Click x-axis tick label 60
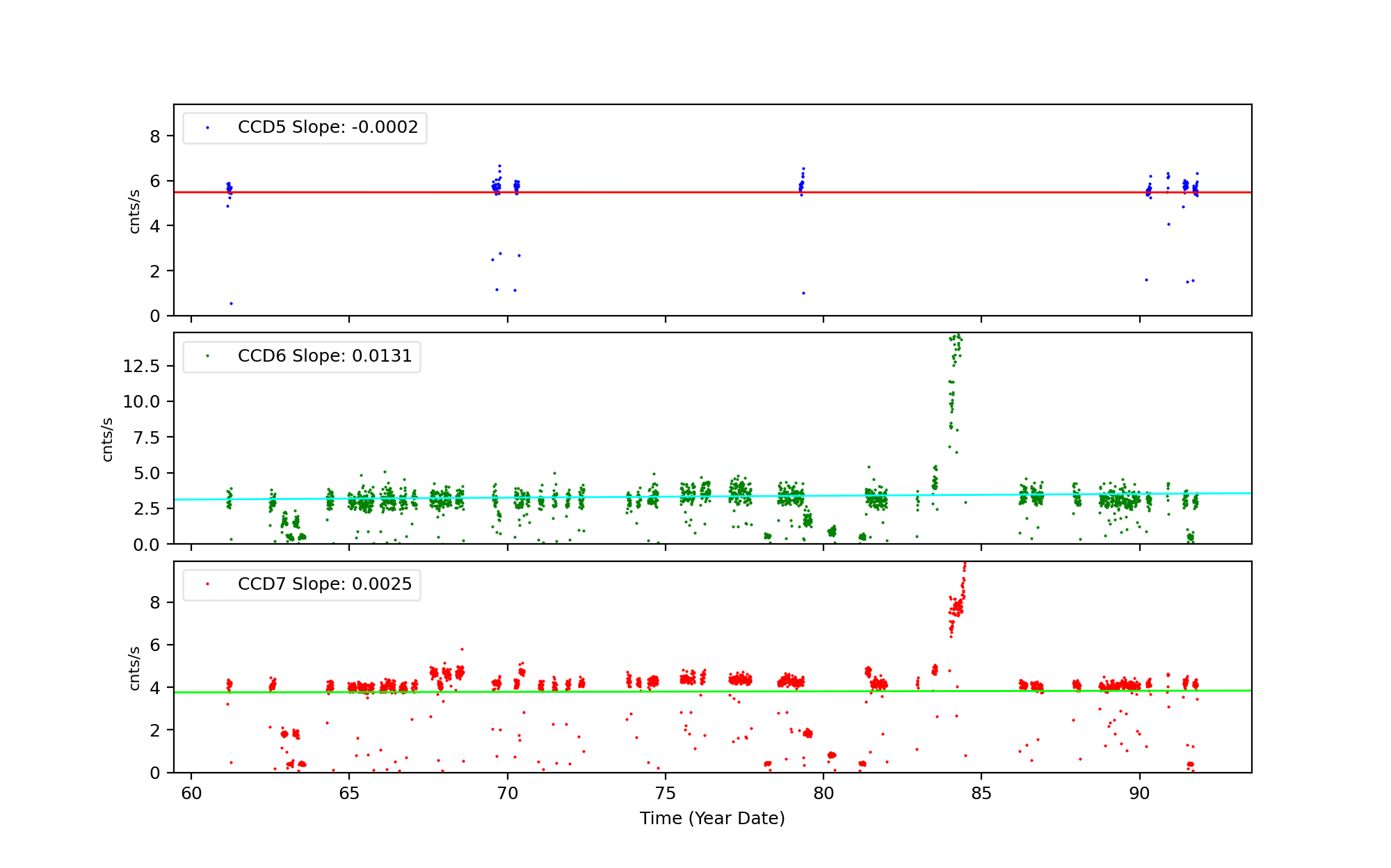 coord(191,794)
